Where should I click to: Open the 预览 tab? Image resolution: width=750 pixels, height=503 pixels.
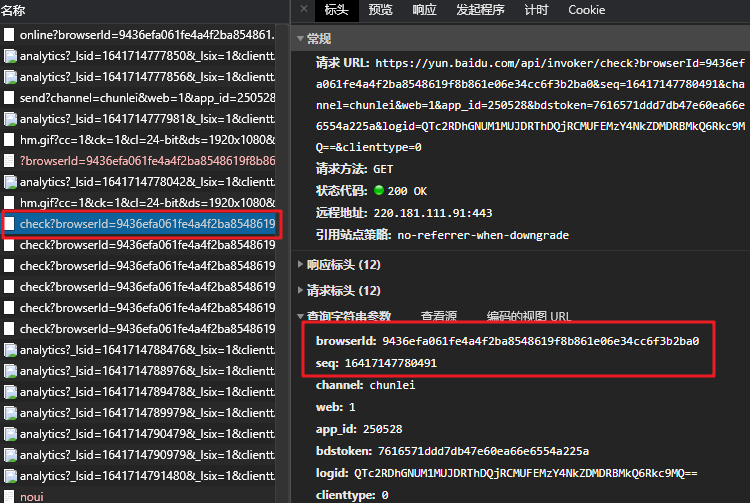click(380, 10)
